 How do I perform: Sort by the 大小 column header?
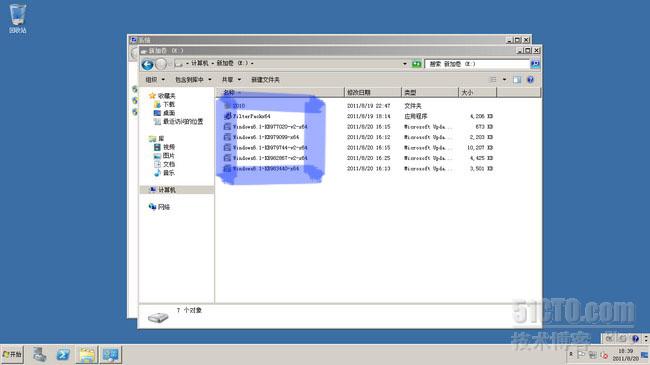tap(478, 92)
